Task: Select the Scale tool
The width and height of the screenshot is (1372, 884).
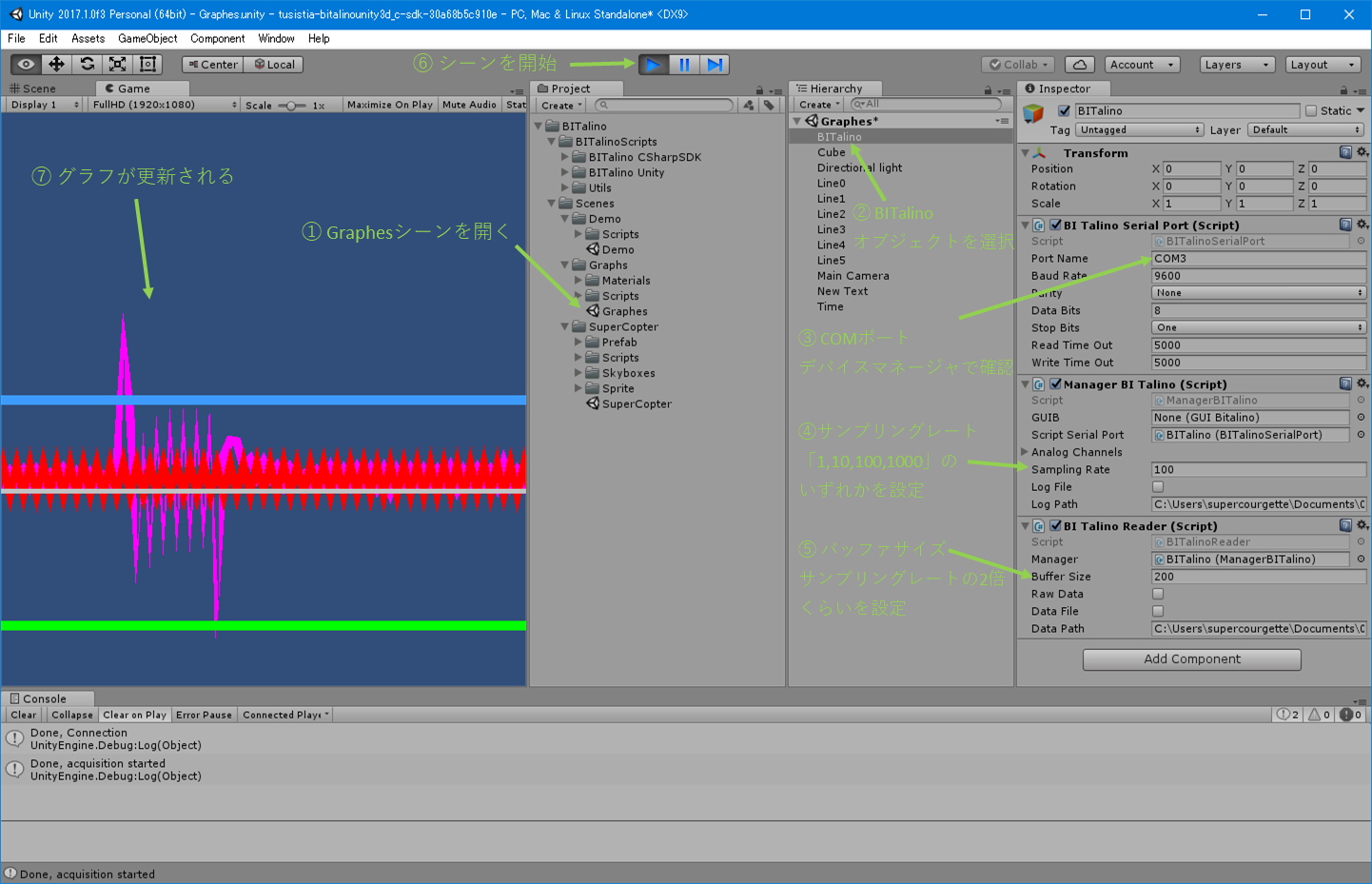Action: pos(117,64)
